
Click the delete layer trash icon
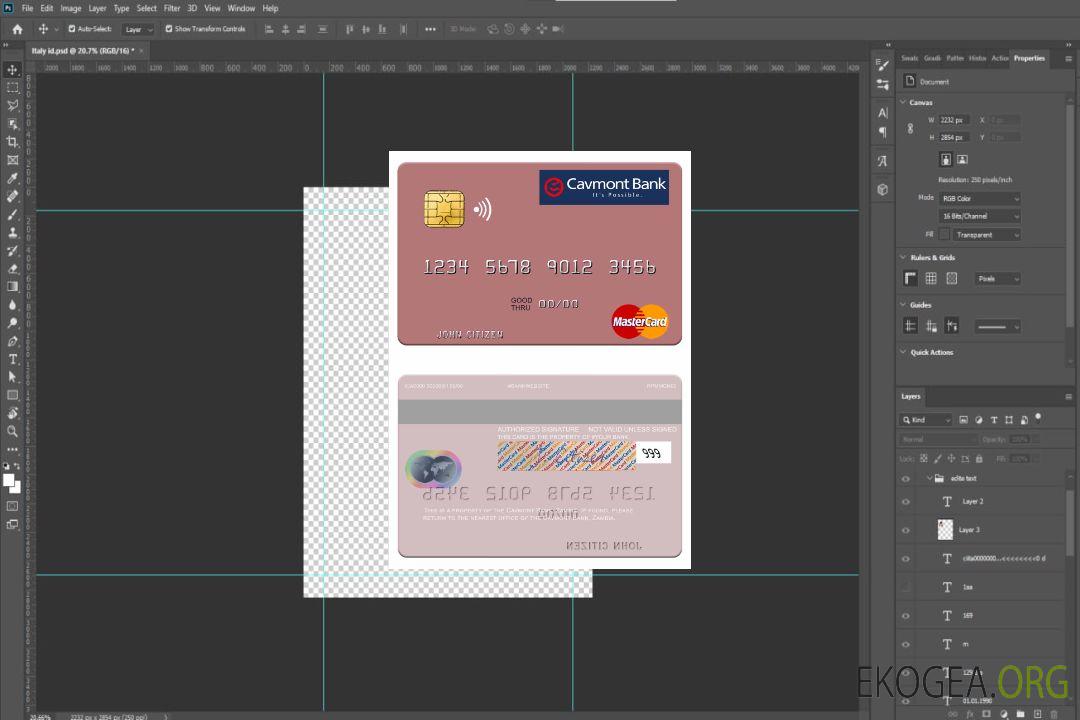[x=1053, y=714]
